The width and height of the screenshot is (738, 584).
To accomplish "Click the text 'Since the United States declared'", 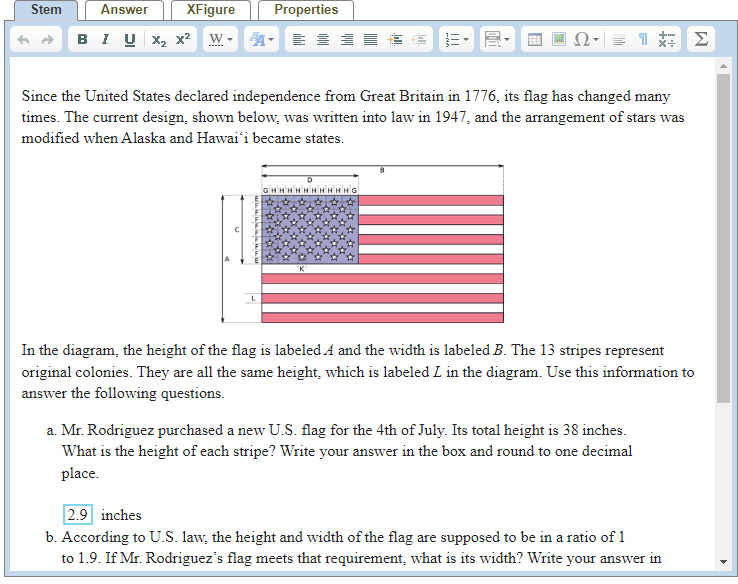I will coord(125,96).
